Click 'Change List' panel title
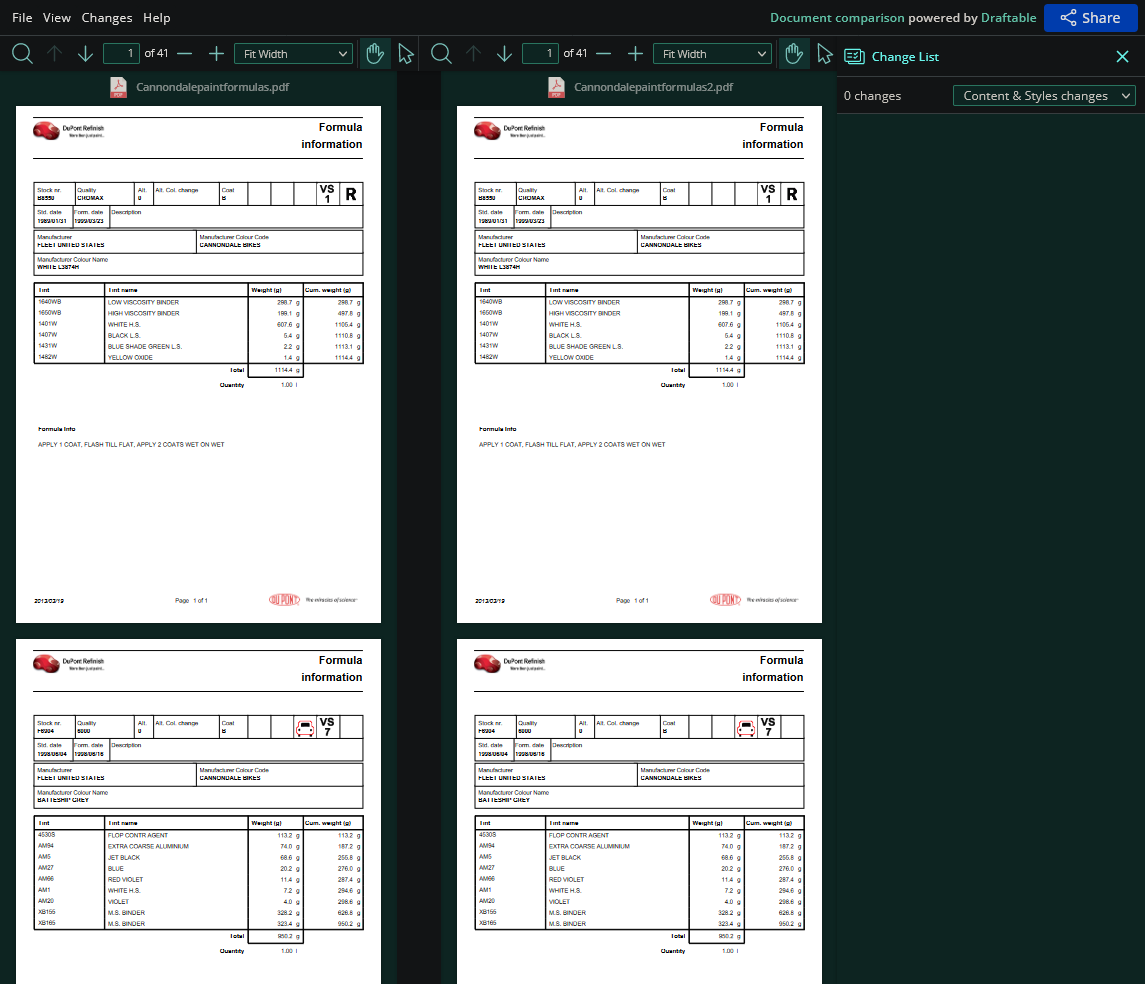The height and width of the screenshot is (984, 1145). click(x=905, y=56)
